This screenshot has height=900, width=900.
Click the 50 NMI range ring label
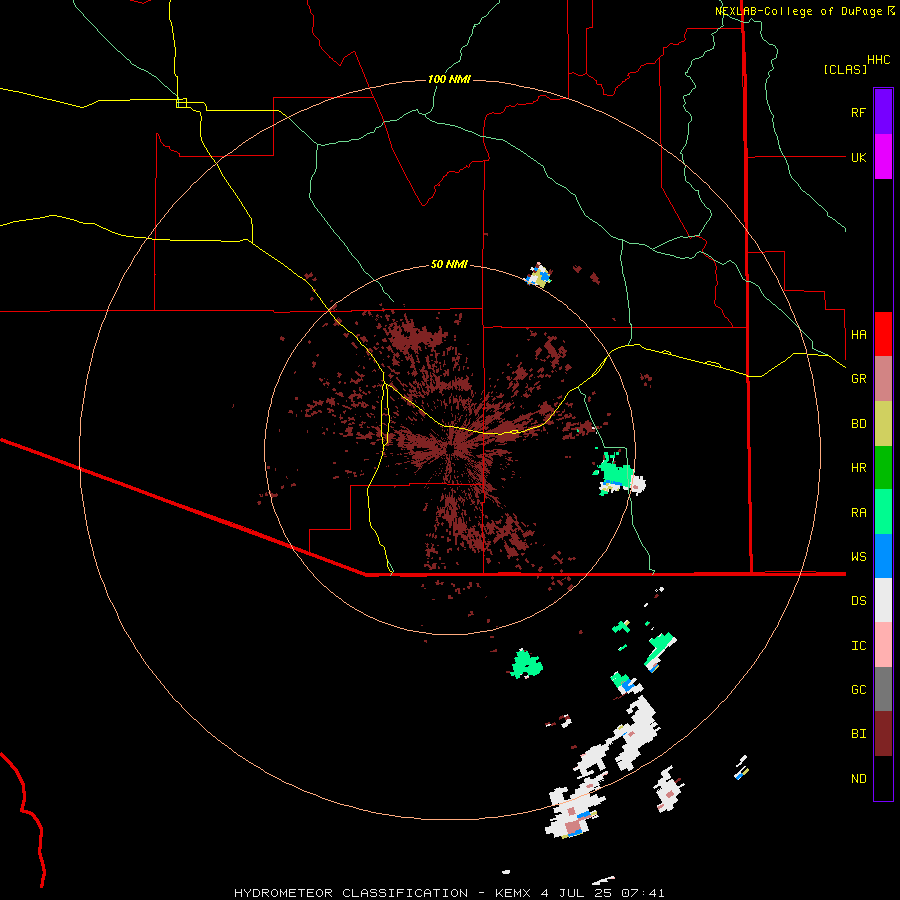(x=449, y=265)
